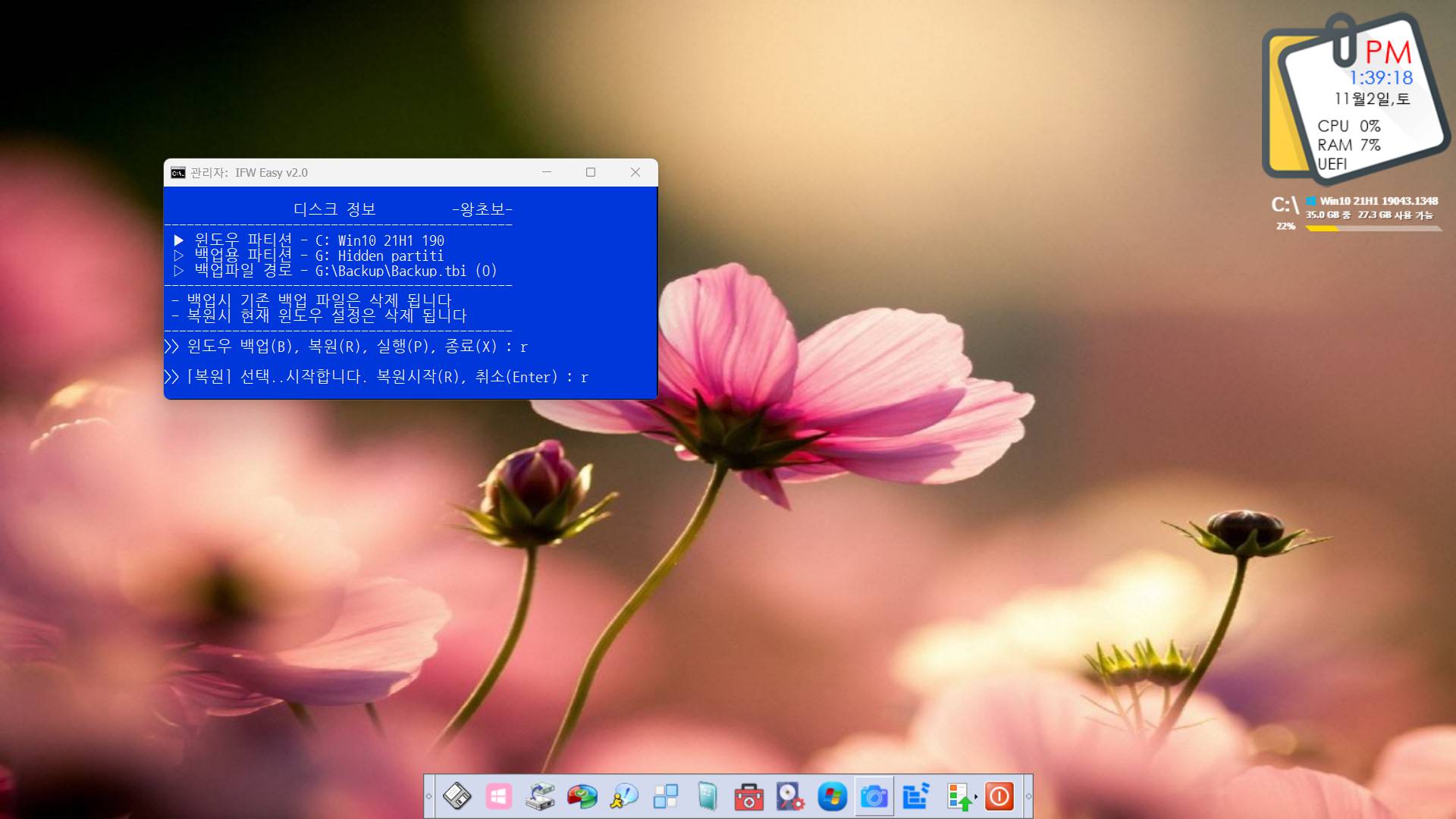Click 'Win10 21H1 19043.1348' drive text
1456x819 pixels.
click(x=1379, y=201)
